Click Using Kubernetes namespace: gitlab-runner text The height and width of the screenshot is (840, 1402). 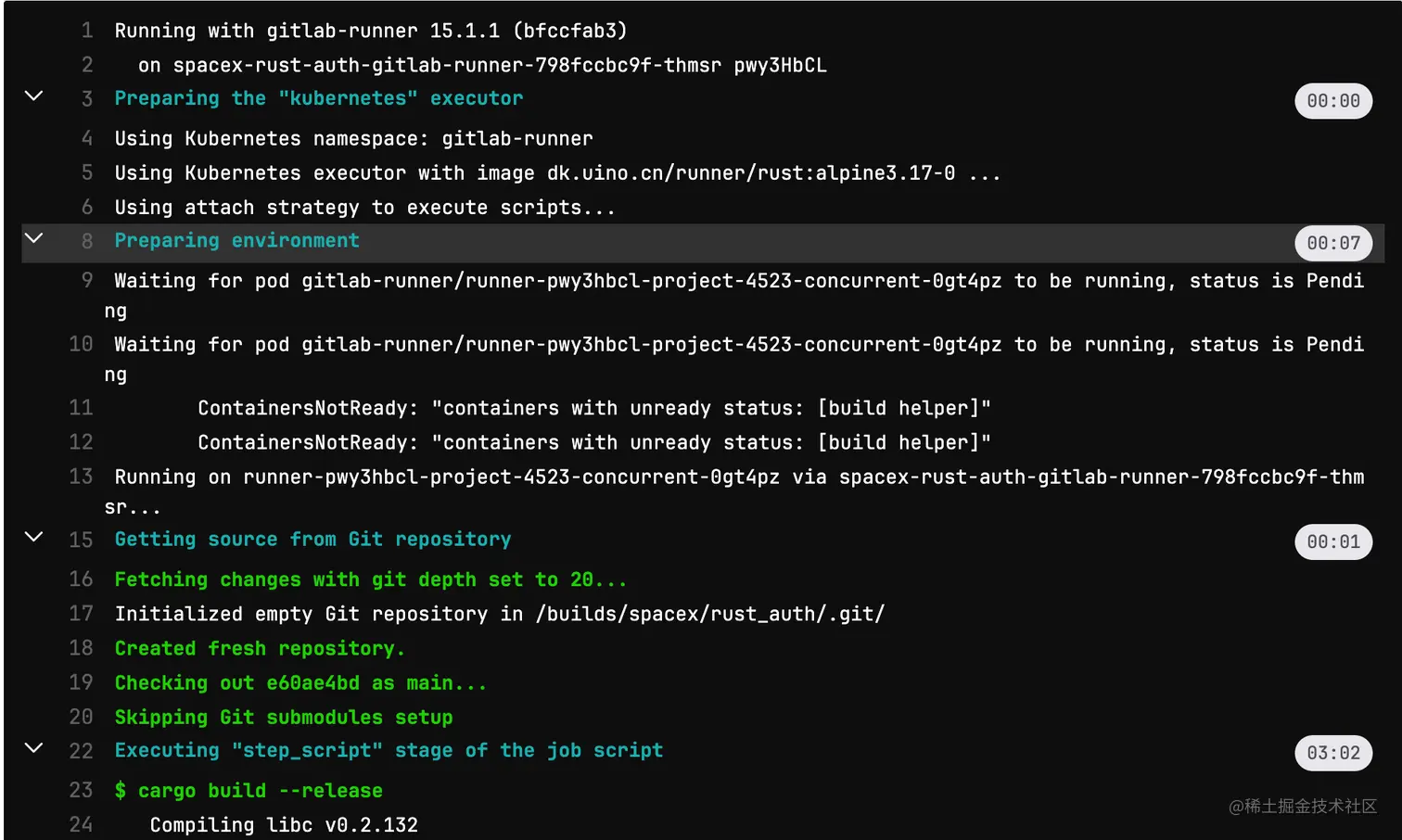click(353, 138)
